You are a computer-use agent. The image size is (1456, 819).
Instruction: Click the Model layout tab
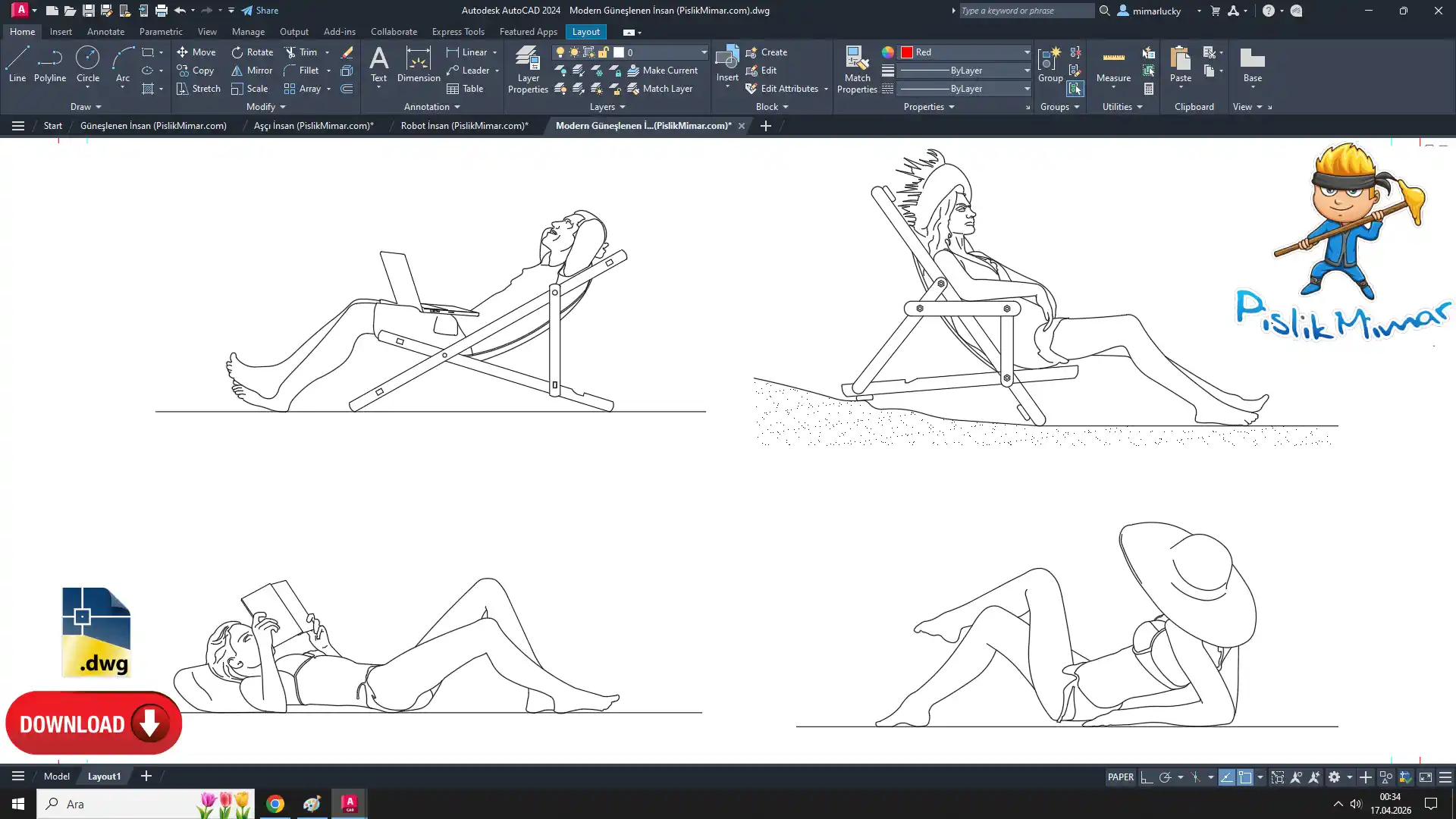pyautogui.click(x=57, y=777)
